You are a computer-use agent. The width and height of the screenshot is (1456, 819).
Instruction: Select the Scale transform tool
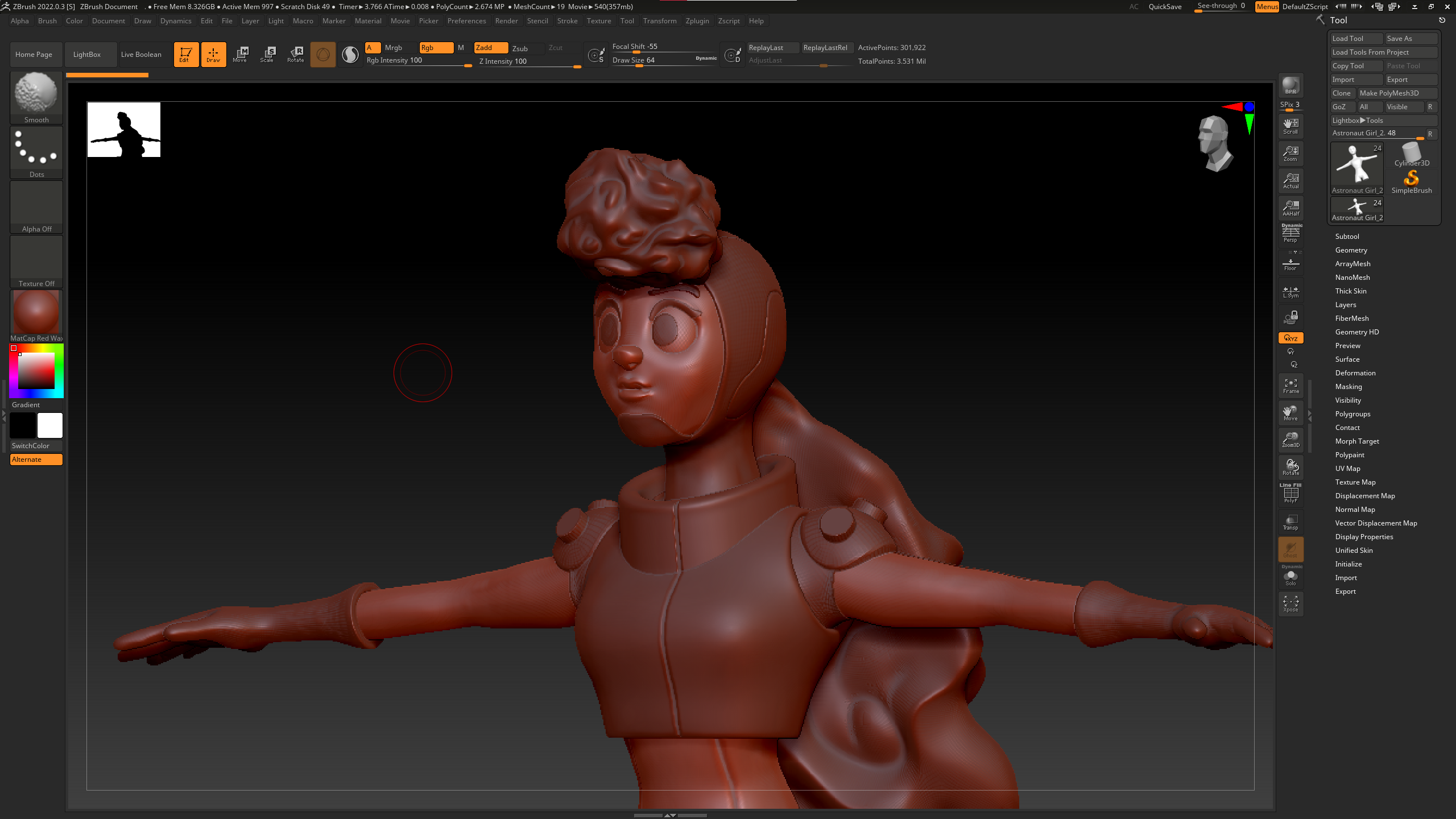point(267,54)
